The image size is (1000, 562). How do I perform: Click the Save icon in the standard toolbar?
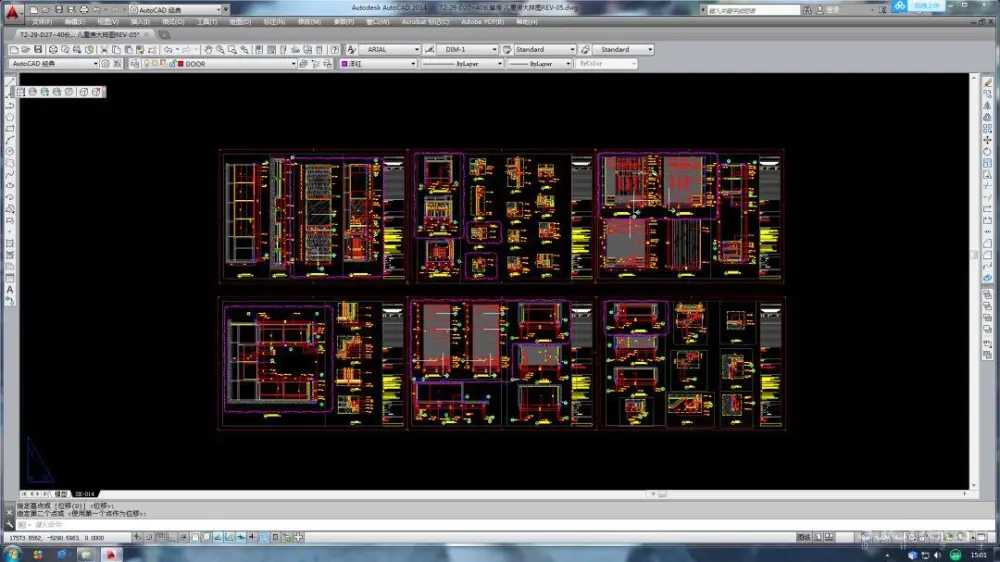38,49
